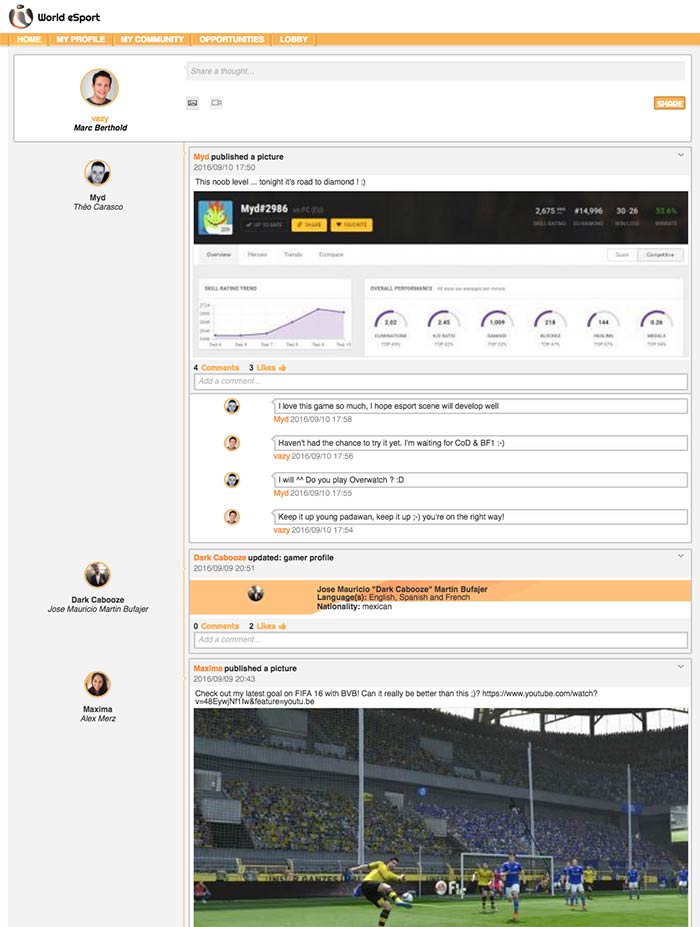Click the Dark Cabooze author link in post header
Viewport: 700px width, 927px height.
[219, 558]
